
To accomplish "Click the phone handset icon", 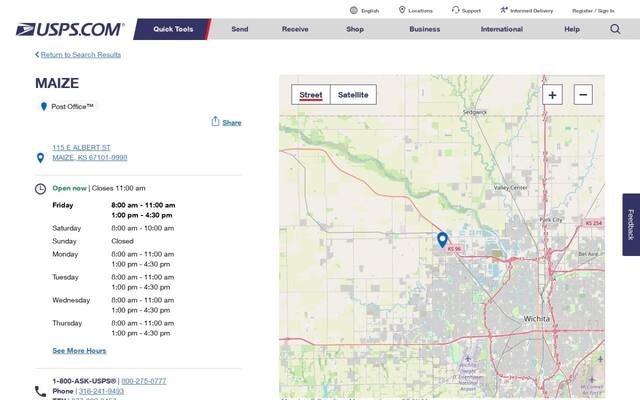I will pyautogui.click(x=40, y=391).
